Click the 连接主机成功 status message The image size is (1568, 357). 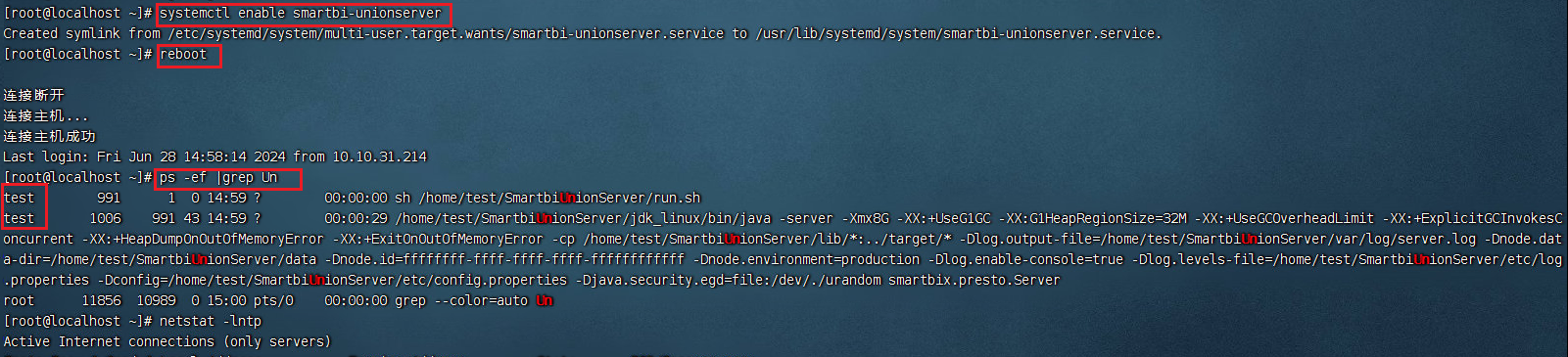pyautogui.click(x=49, y=137)
